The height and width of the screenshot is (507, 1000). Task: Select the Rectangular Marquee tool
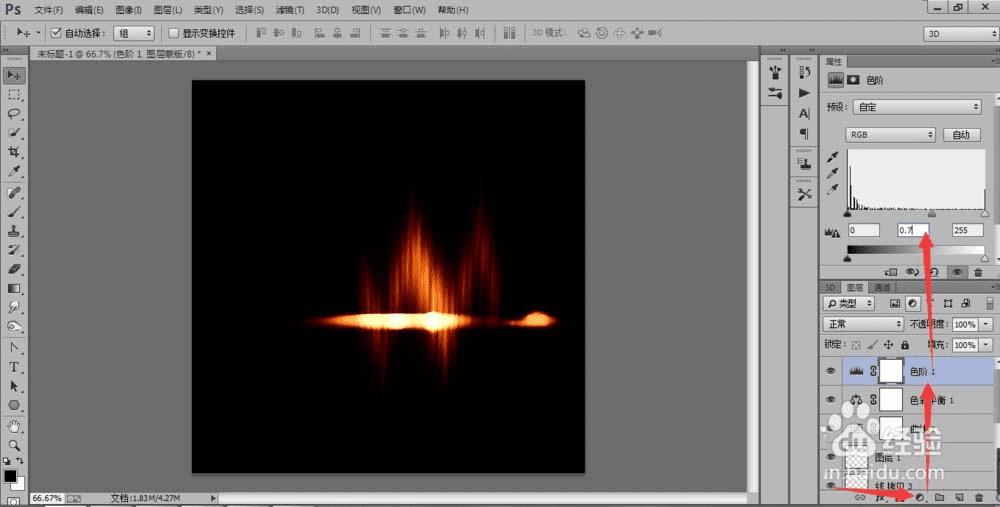tap(13, 95)
